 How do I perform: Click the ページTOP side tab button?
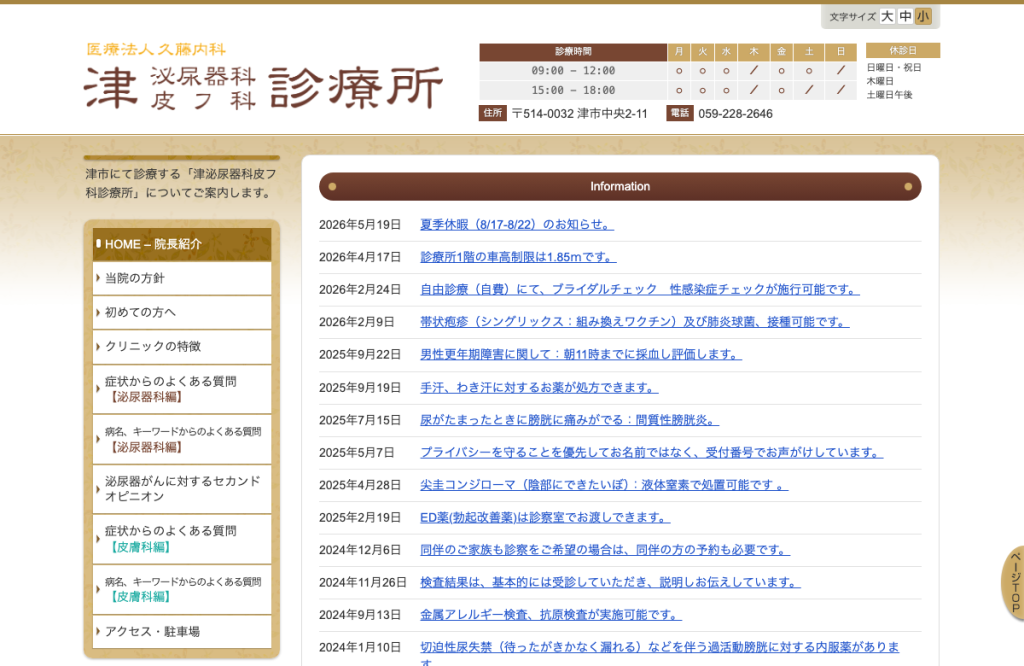point(1014,582)
